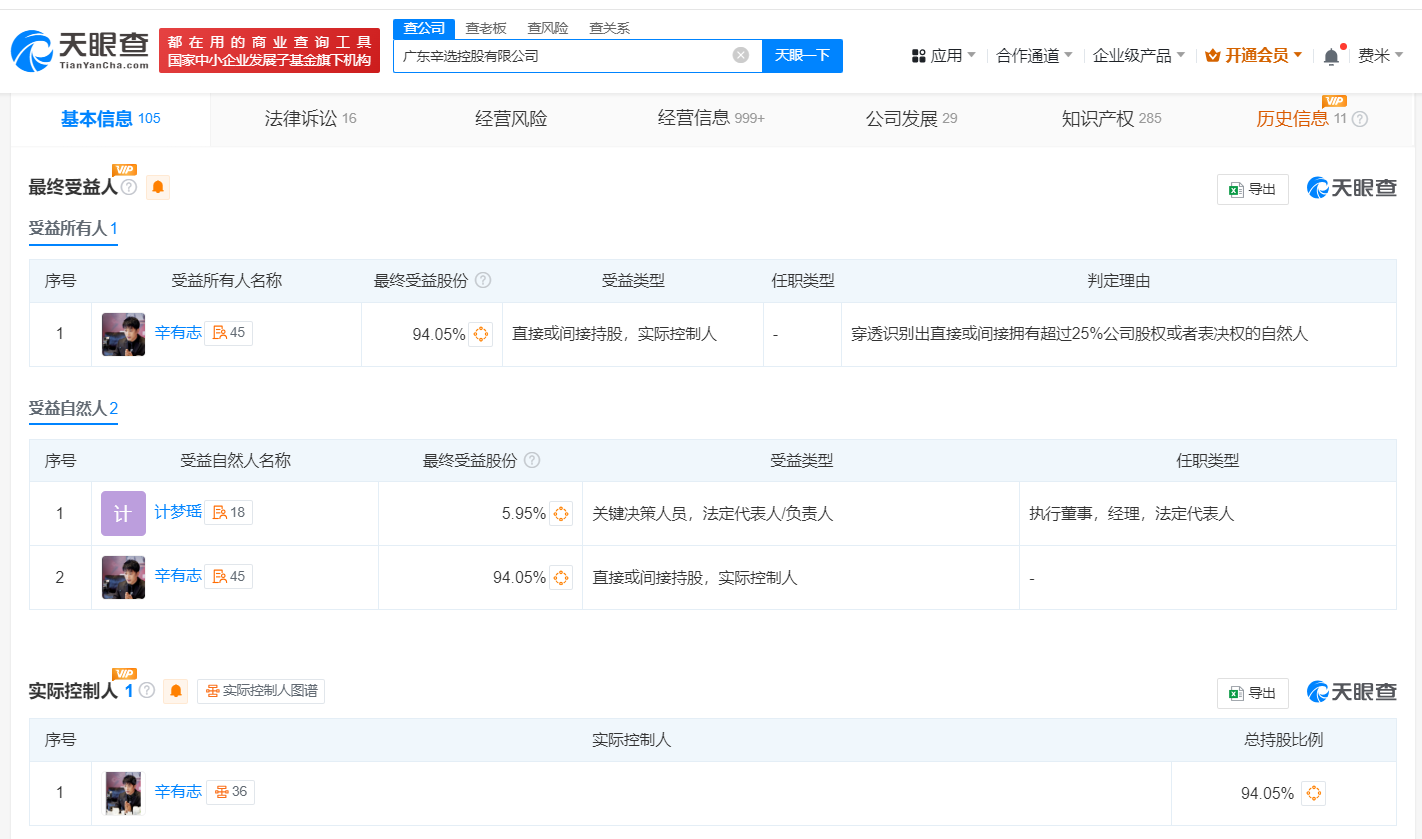Click 辛有志 photo in 受益所有人 table

(x=123, y=334)
